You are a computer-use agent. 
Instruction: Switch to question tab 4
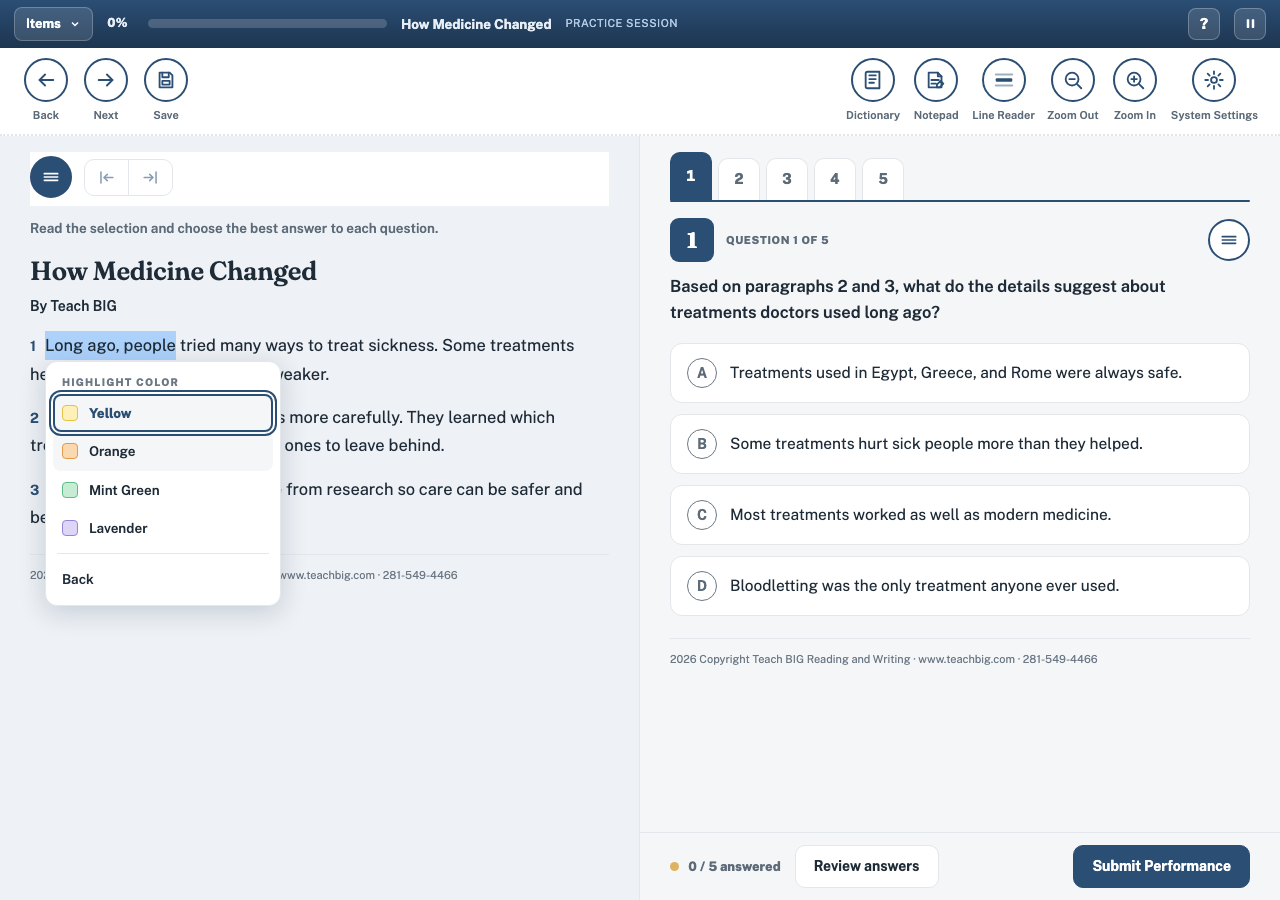click(x=835, y=179)
